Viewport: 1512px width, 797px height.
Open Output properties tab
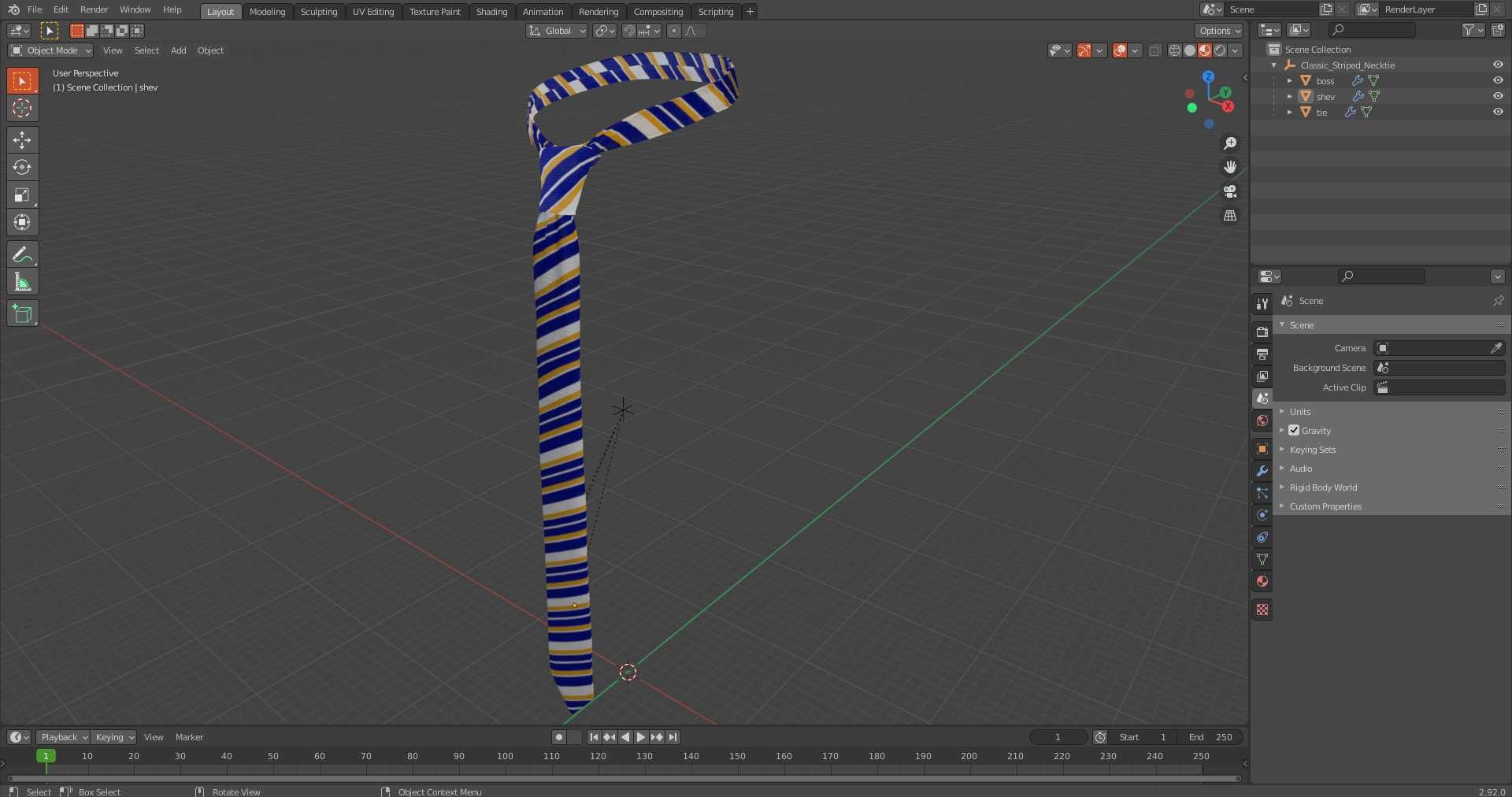point(1262,354)
